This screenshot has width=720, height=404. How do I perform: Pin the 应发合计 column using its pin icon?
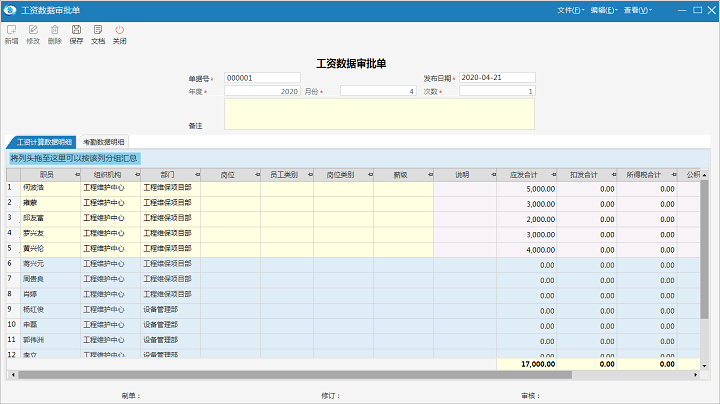coord(554,175)
